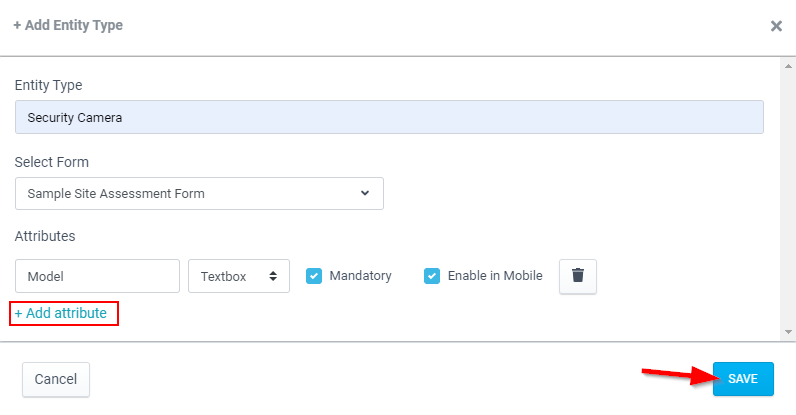
Task: Delete the Model attribute with trash icon
Action: tap(578, 276)
